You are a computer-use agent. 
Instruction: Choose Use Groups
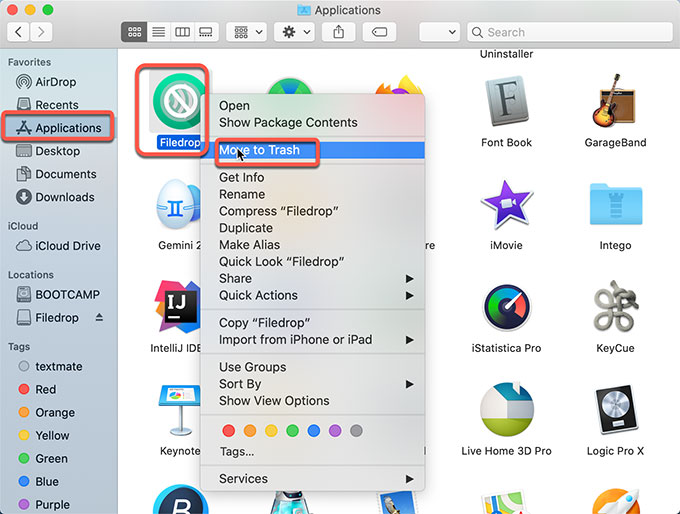pyautogui.click(x=312, y=367)
